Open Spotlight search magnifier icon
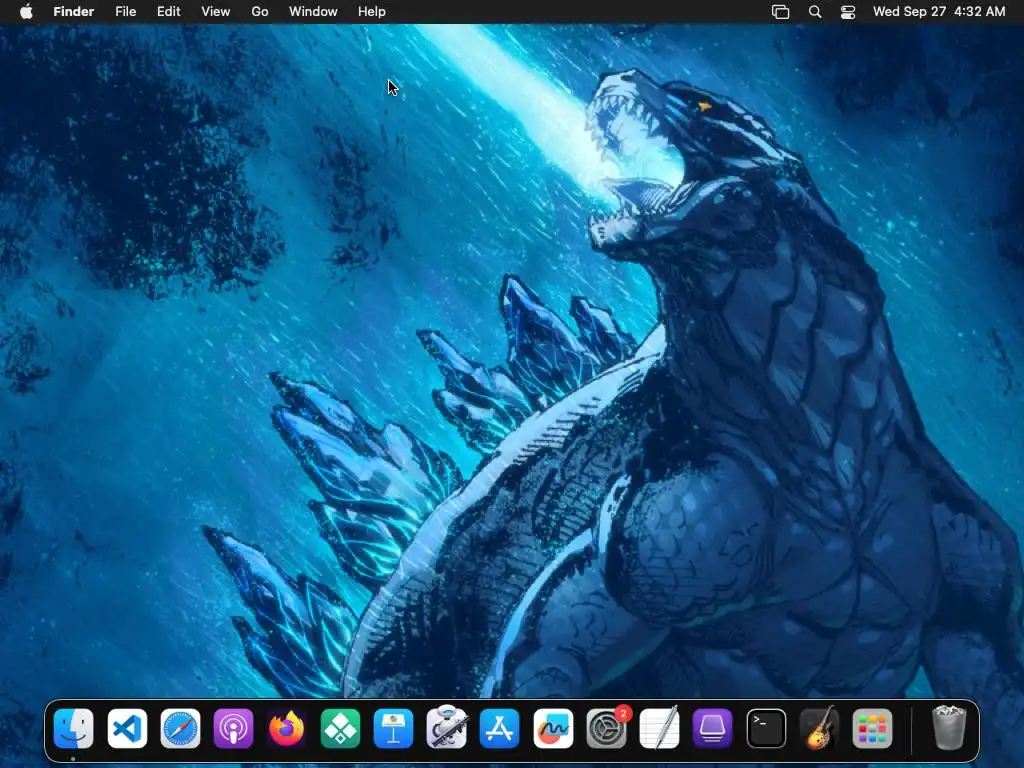The image size is (1024, 768). (815, 12)
